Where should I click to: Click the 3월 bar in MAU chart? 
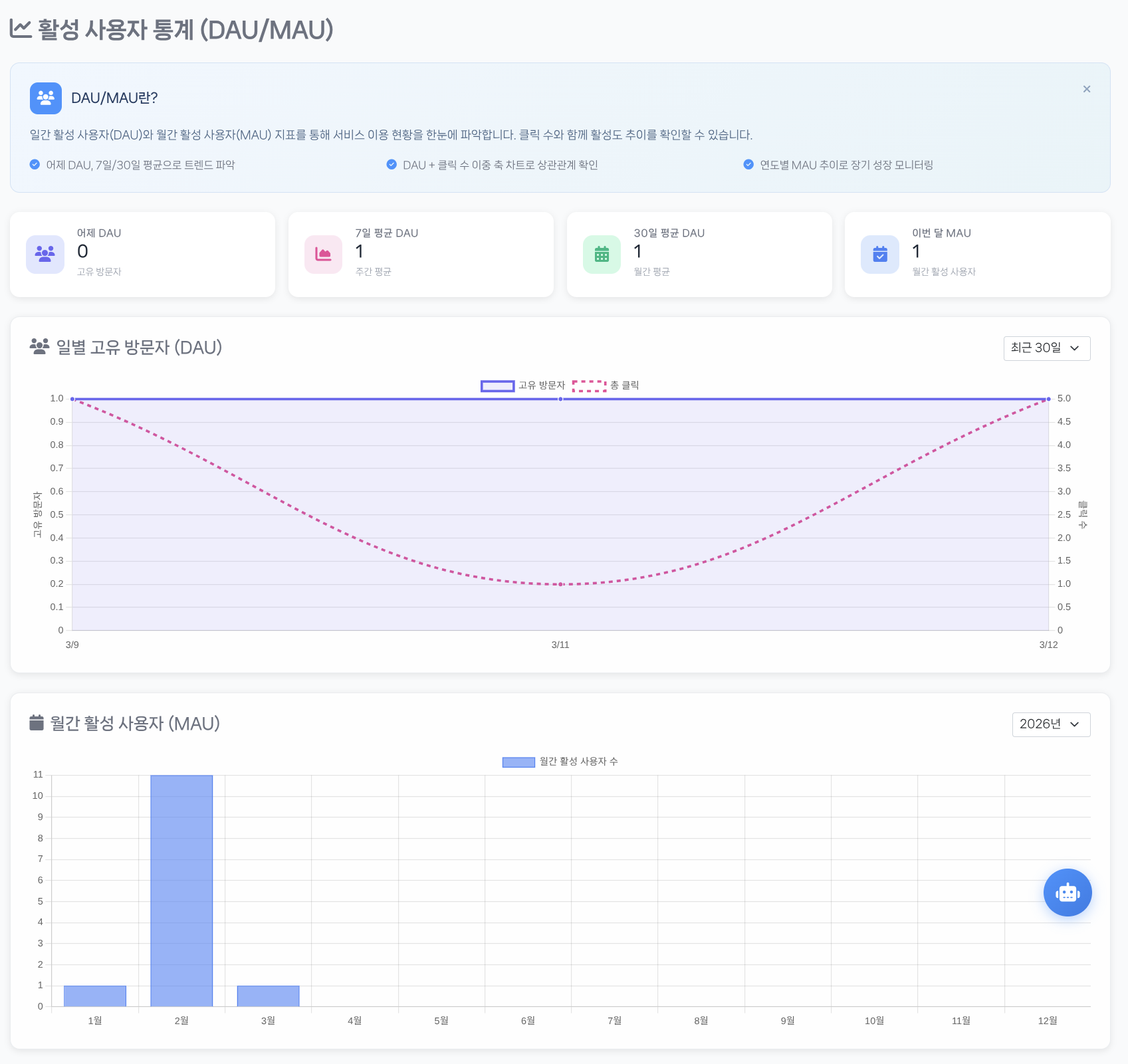coord(268,996)
